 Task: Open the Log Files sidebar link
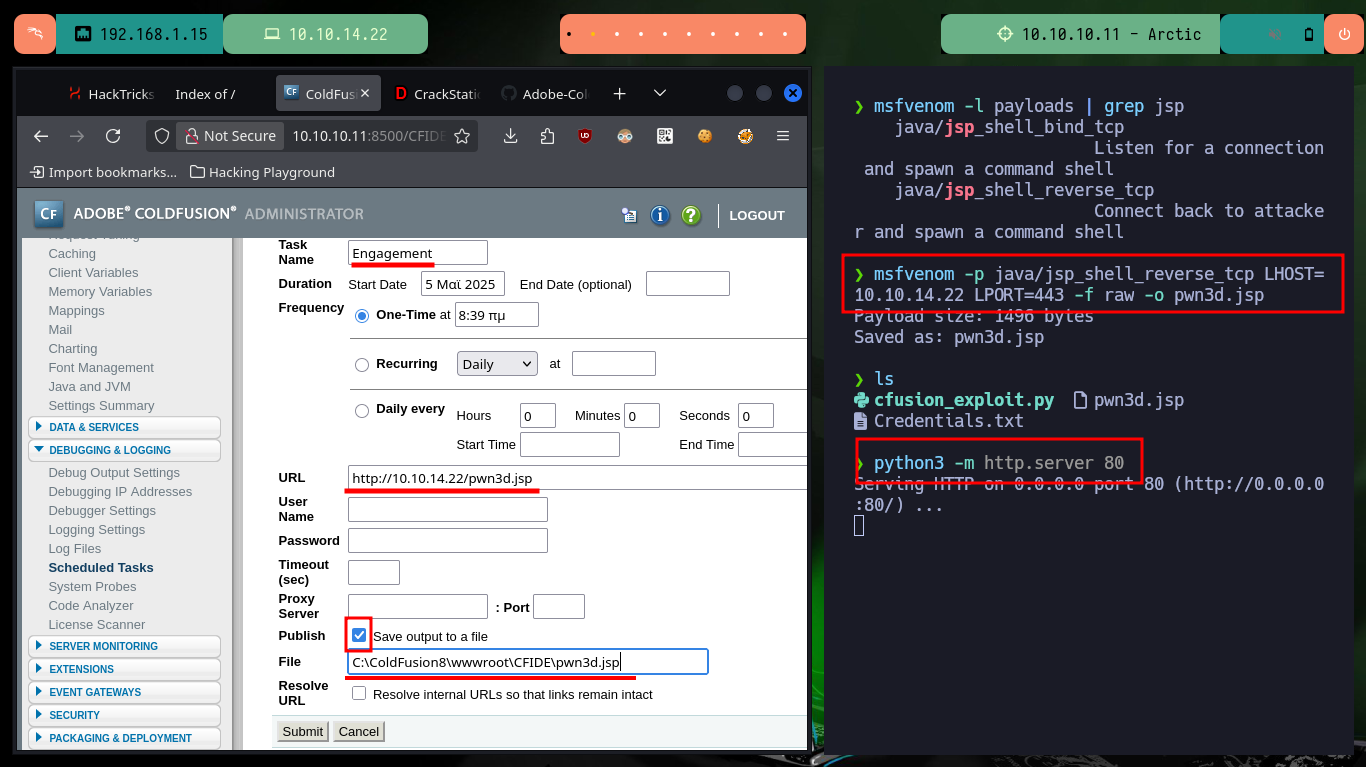coord(75,548)
